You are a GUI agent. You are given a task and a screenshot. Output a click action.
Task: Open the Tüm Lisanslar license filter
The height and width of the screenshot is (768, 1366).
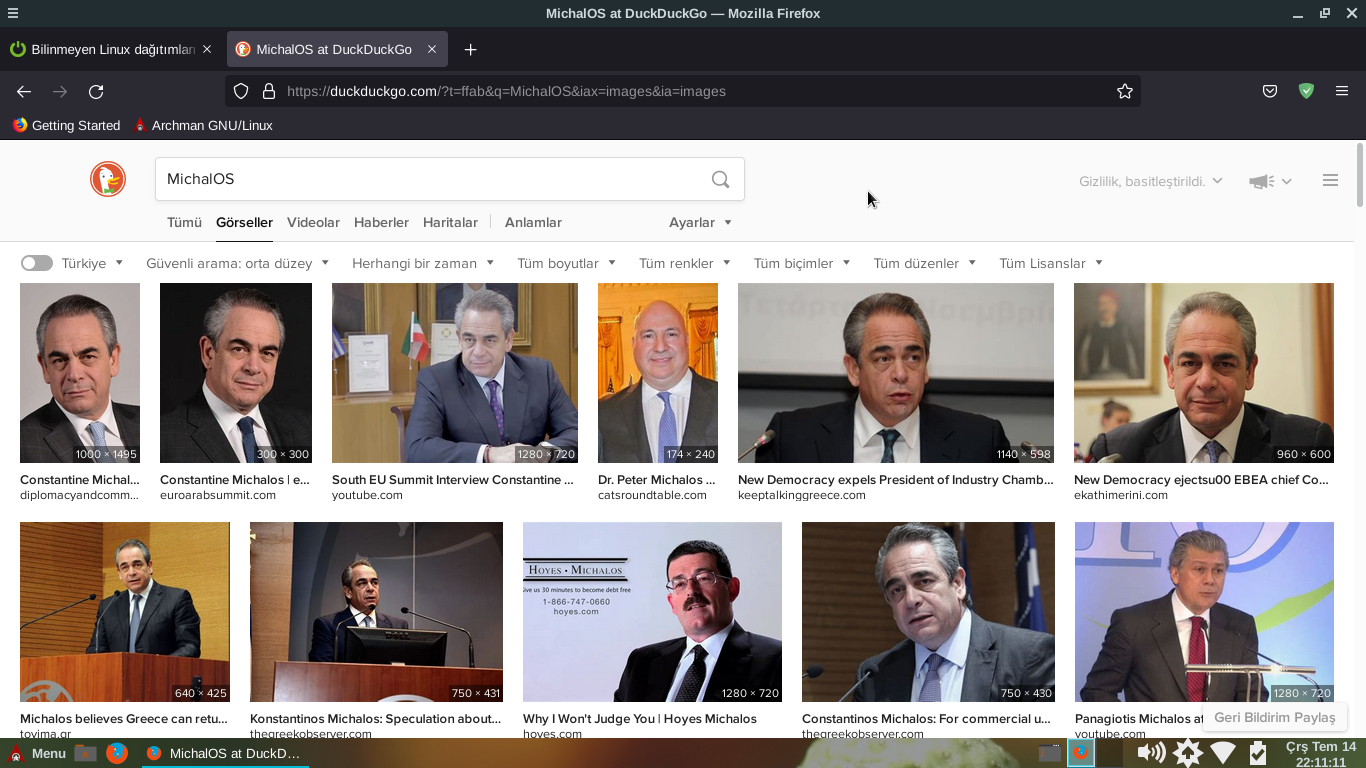pos(1051,263)
